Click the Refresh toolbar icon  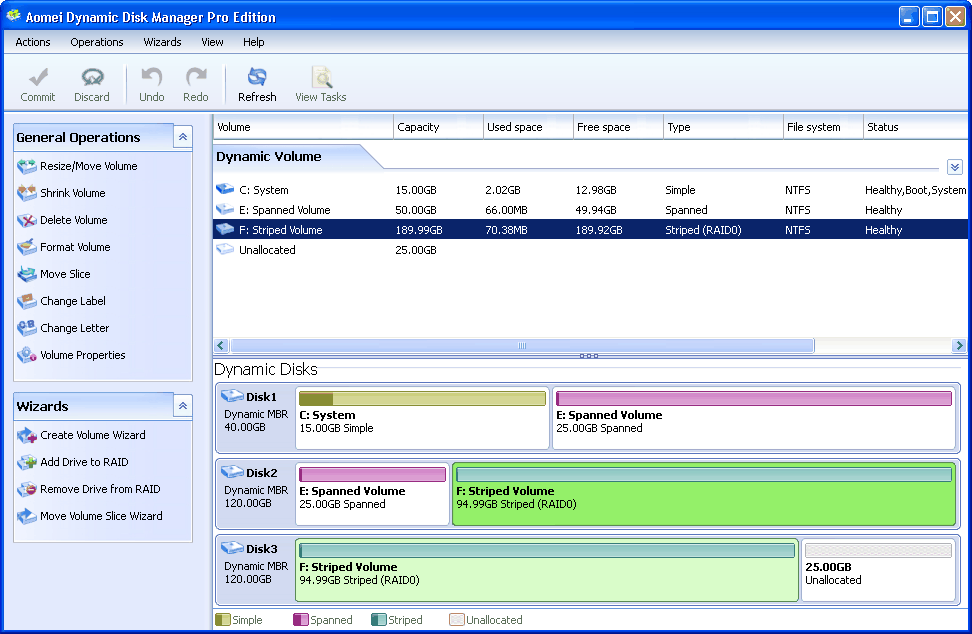point(257,78)
